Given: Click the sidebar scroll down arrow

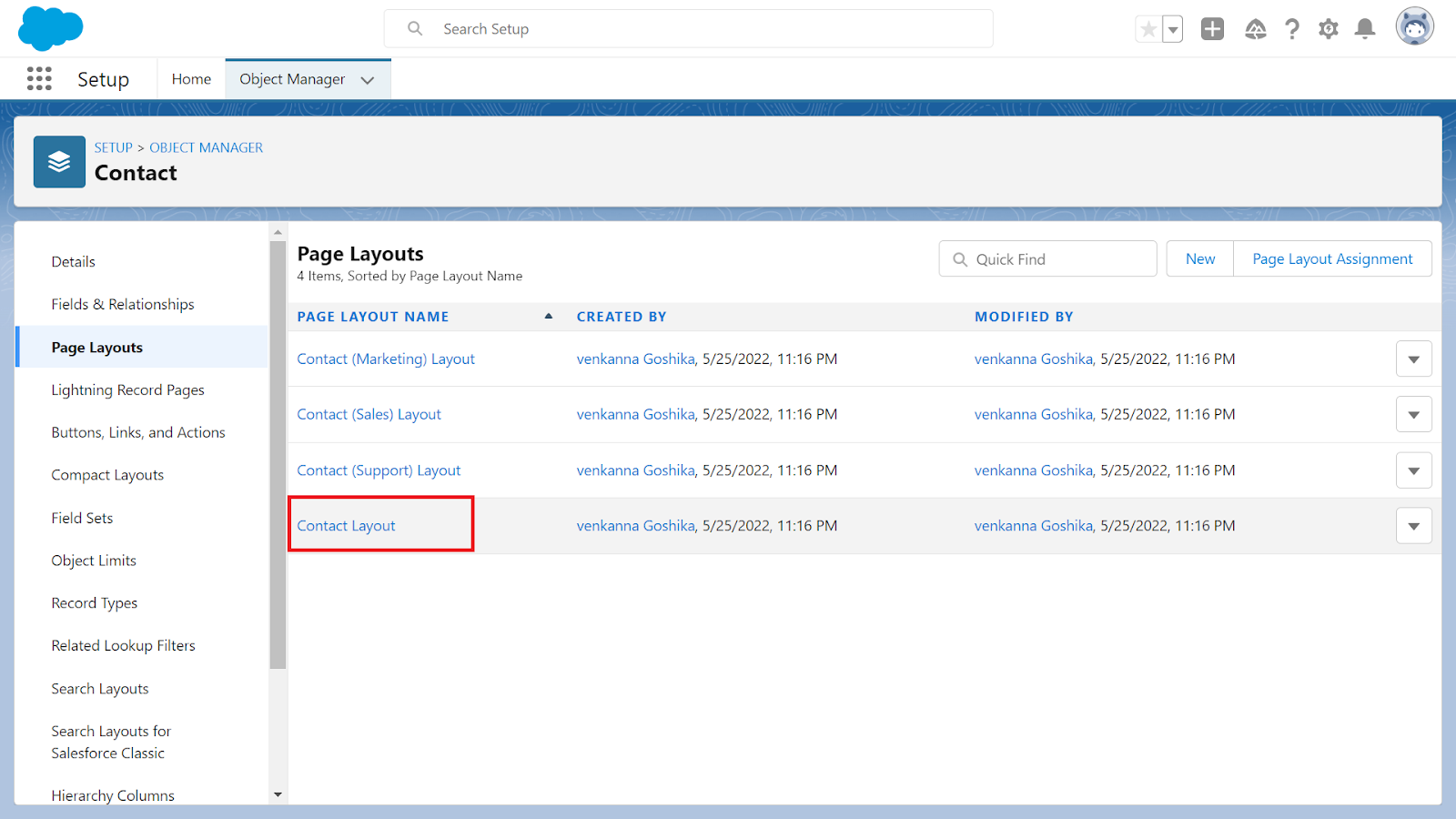Looking at the screenshot, I should tap(278, 794).
